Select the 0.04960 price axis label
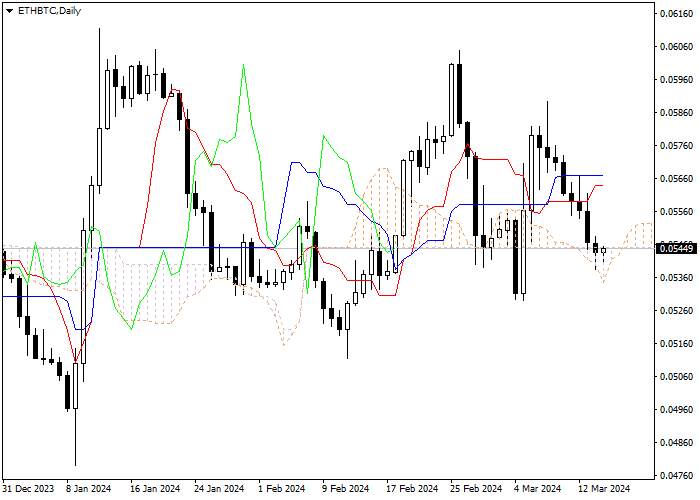This screenshot has height=500, width=700. (x=677, y=410)
